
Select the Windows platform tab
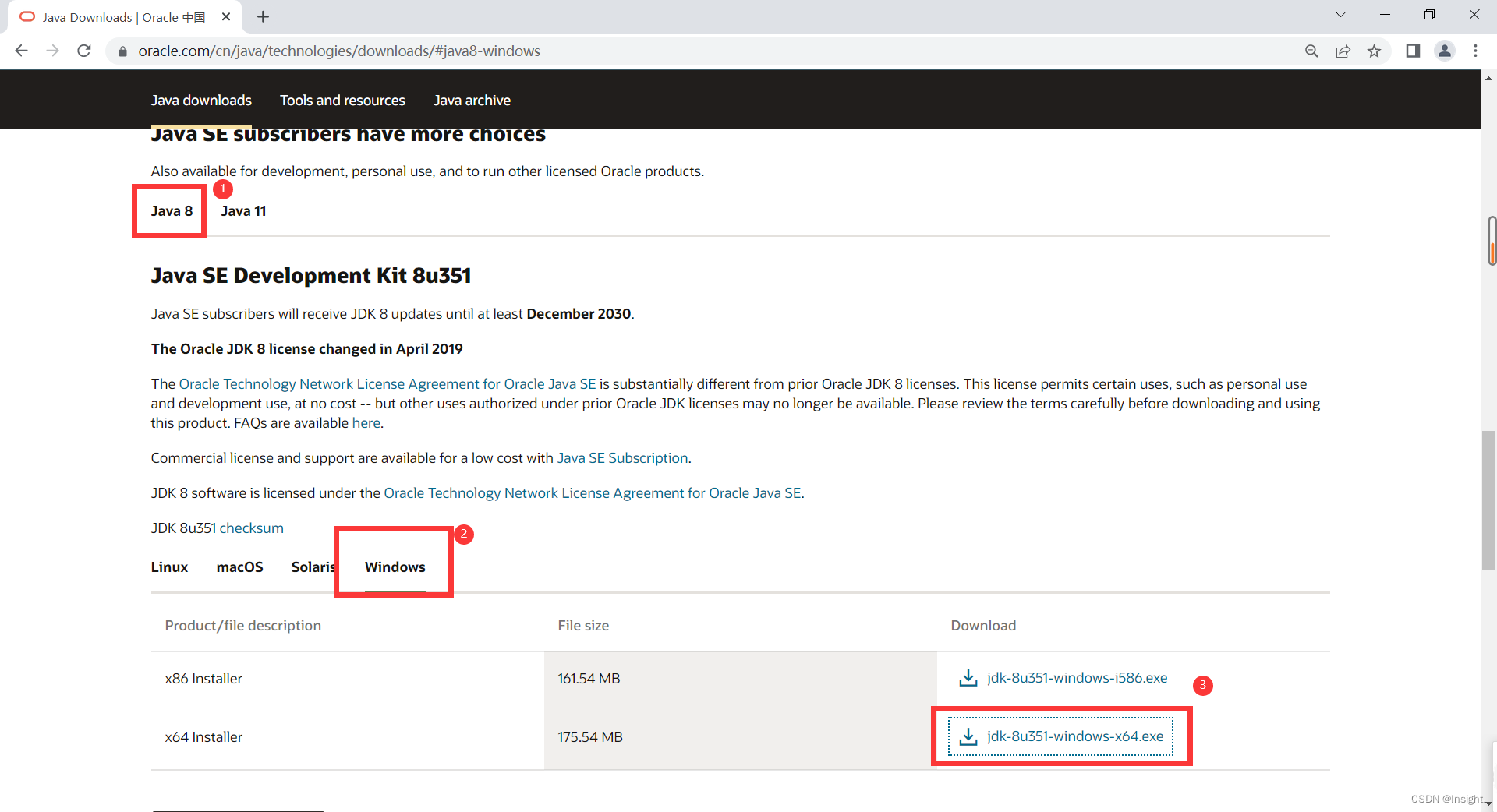(395, 567)
